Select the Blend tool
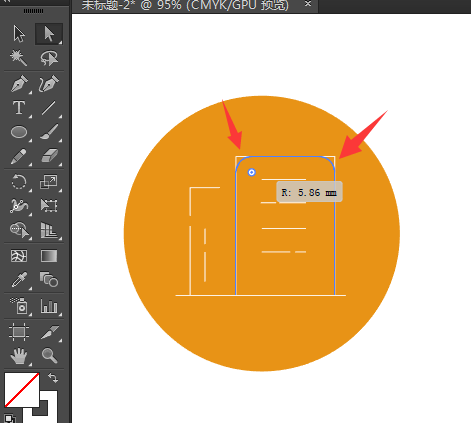Screen dimensions: 471x423 (x=49, y=280)
